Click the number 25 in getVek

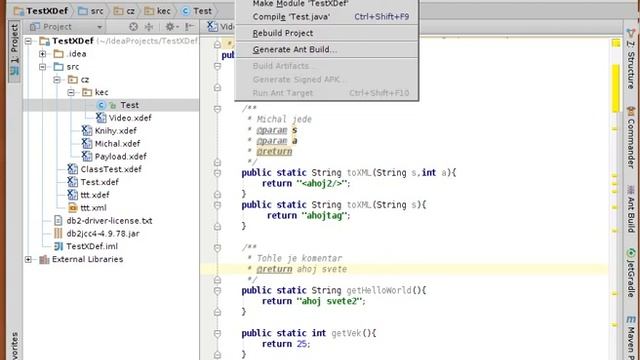tap(302, 344)
